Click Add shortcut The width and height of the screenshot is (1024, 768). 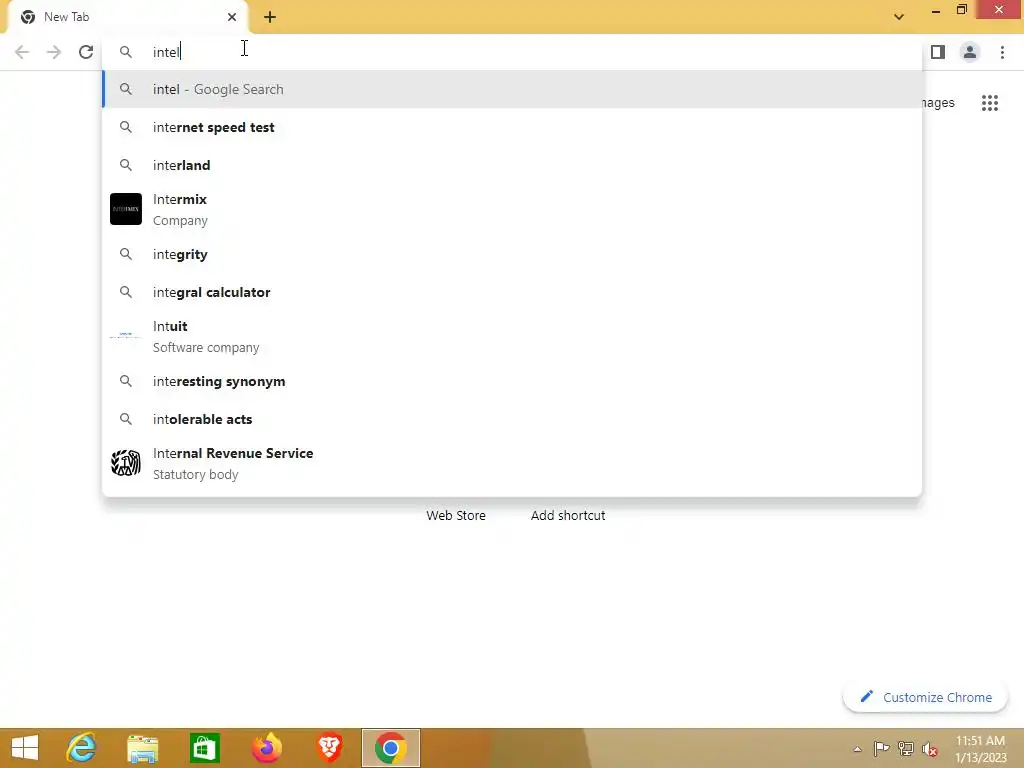click(568, 515)
